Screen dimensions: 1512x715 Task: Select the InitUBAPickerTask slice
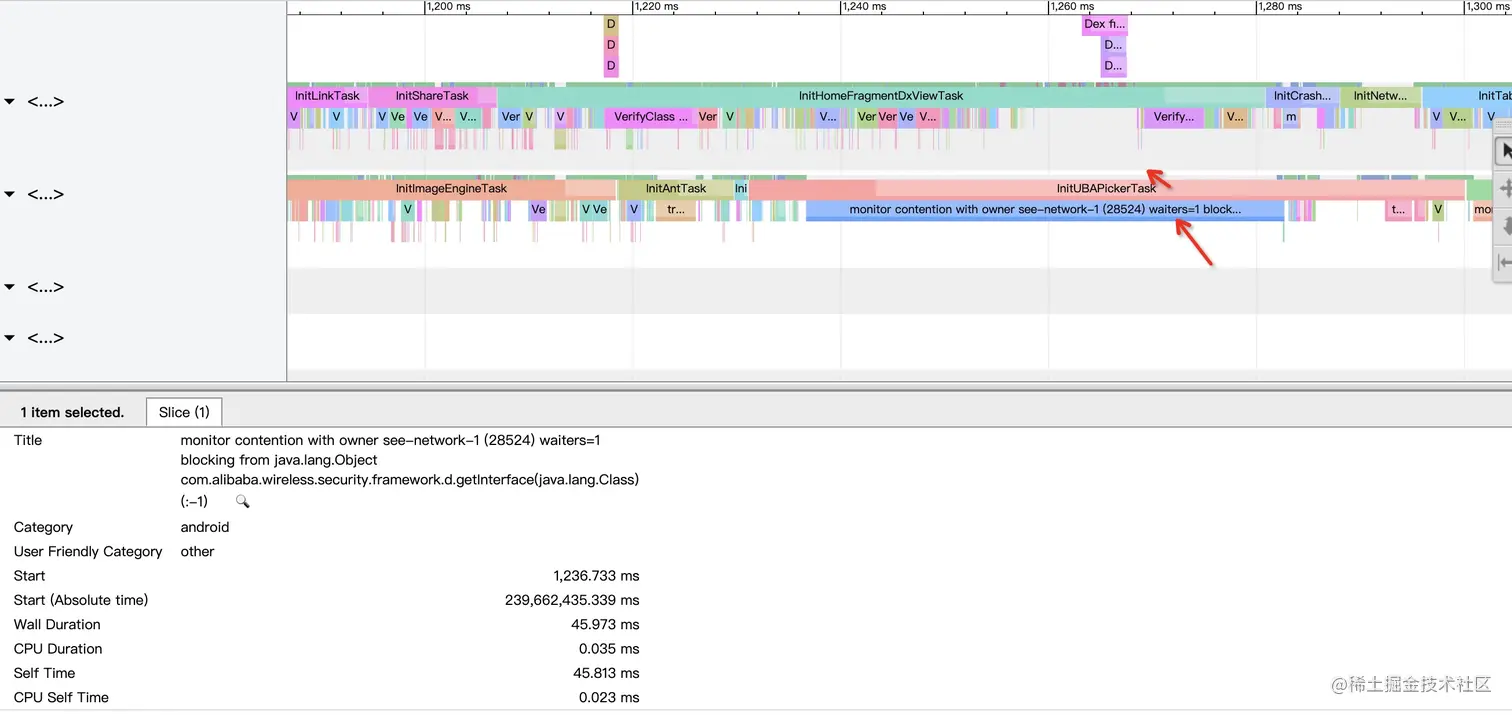(x=1106, y=188)
